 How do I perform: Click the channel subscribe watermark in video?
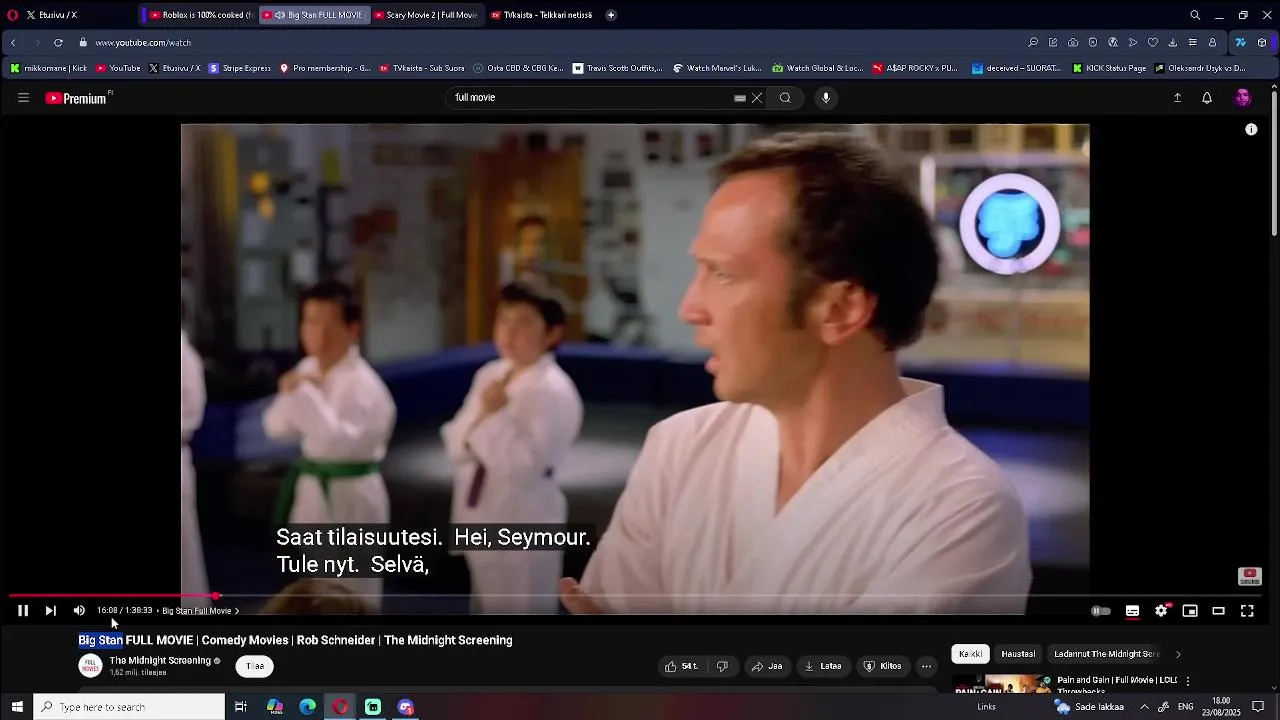pyautogui.click(x=1250, y=576)
